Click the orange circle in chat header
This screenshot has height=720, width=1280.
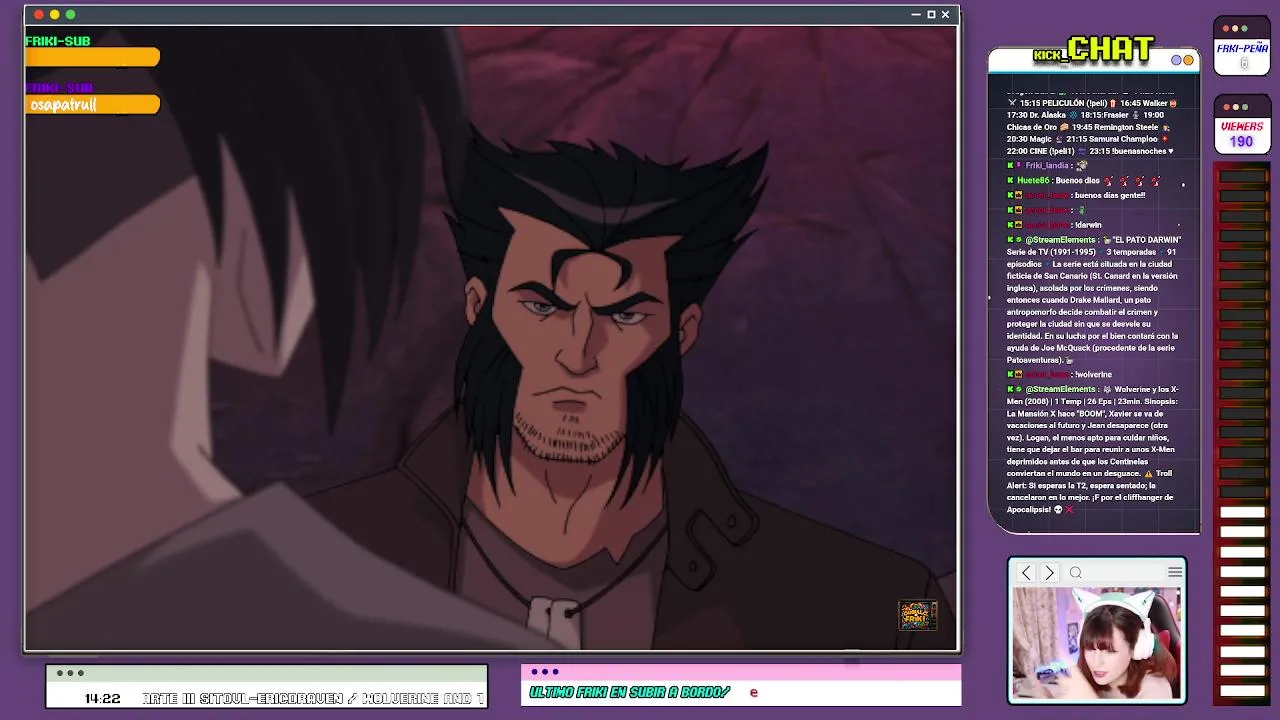[1189, 60]
